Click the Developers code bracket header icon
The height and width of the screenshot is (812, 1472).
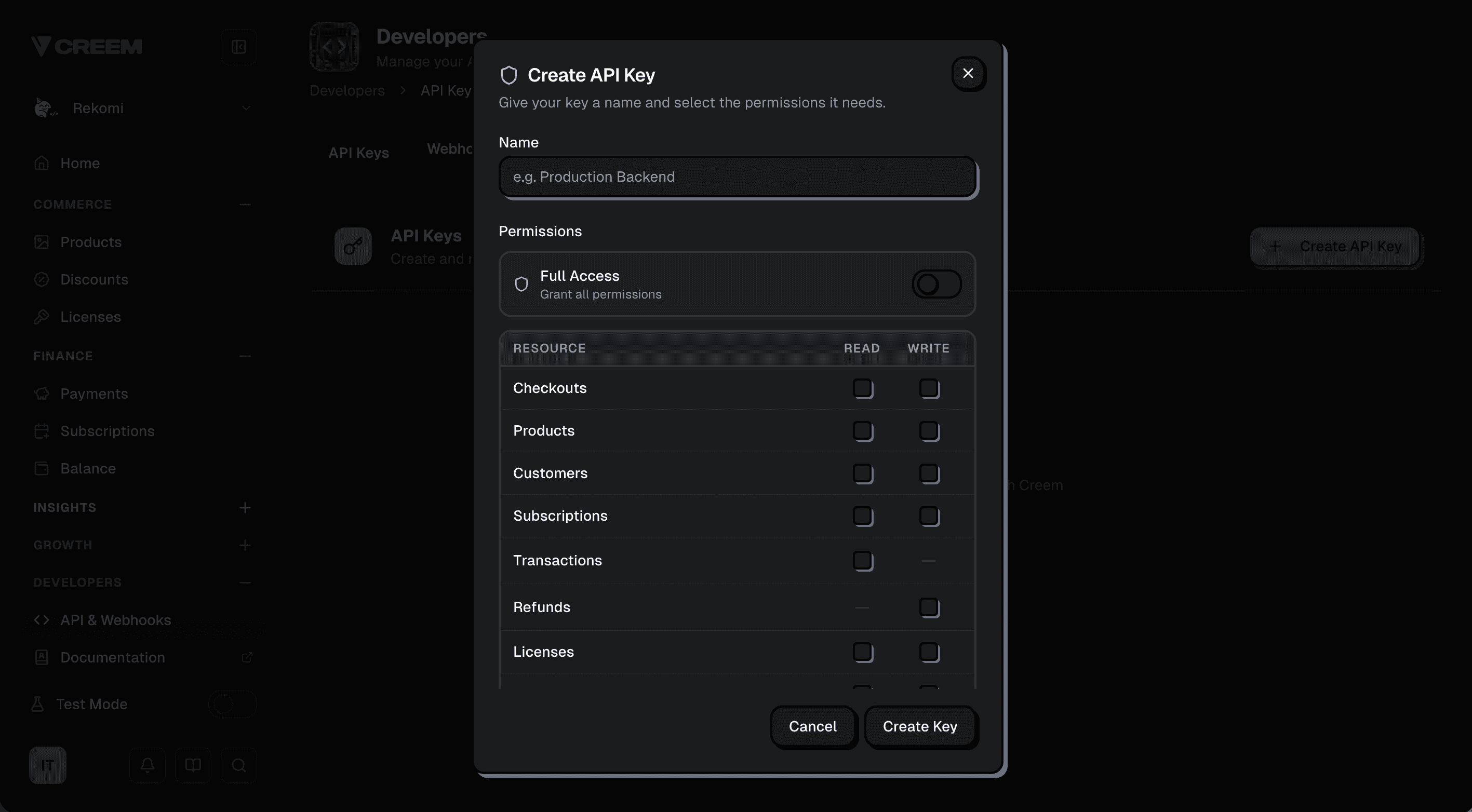tap(334, 47)
